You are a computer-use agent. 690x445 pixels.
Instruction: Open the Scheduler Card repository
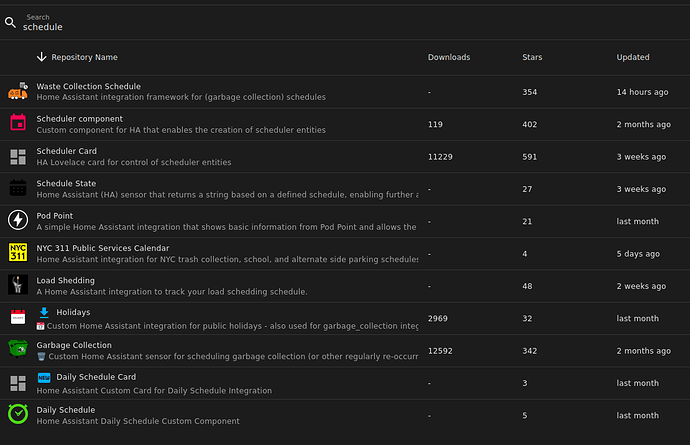(x=67, y=151)
